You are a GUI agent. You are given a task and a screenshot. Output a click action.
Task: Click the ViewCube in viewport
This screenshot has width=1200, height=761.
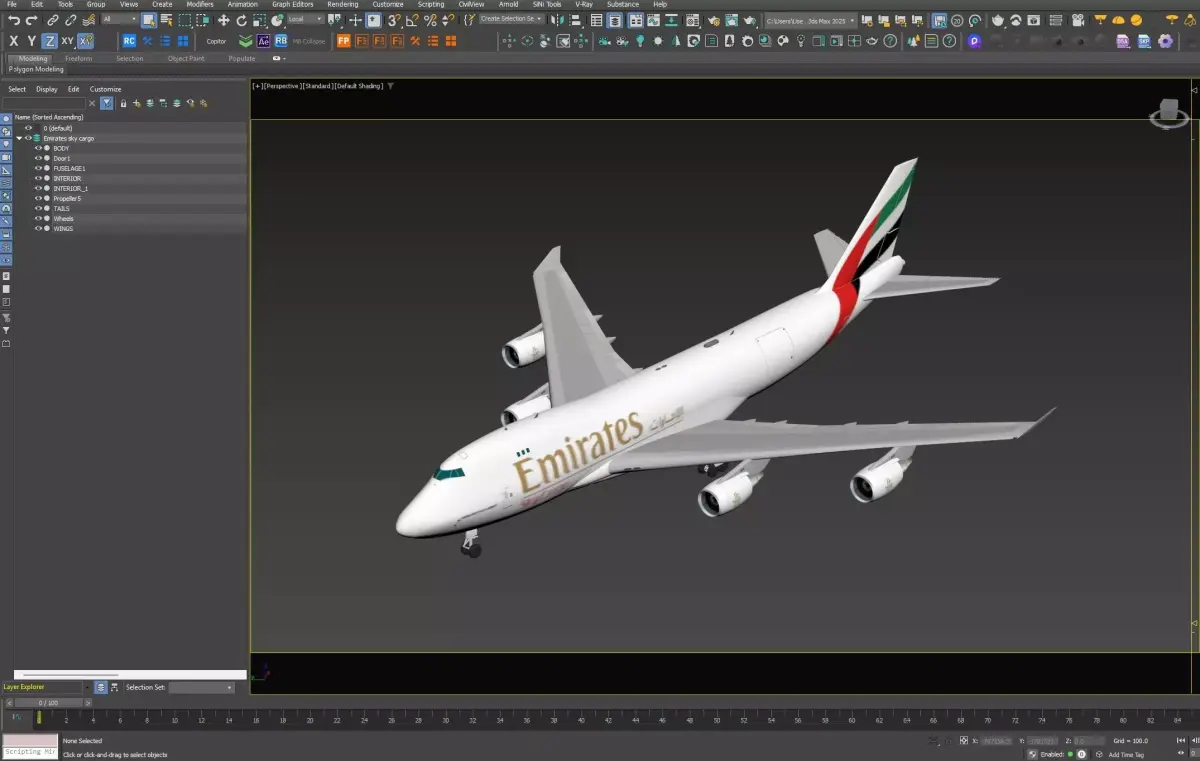pyautogui.click(x=1168, y=114)
